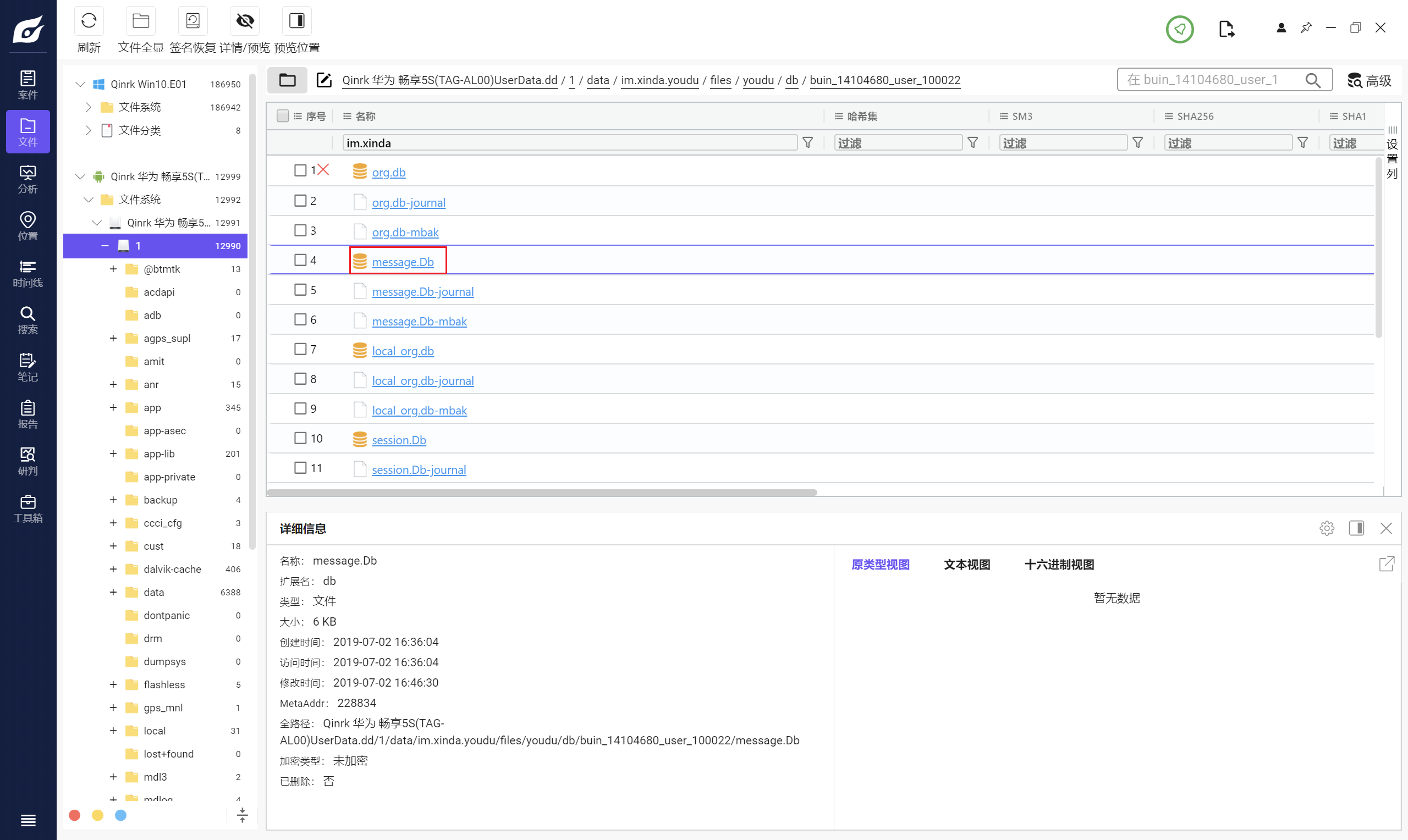The width and height of the screenshot is (1408, 840).
Task: Check the box for message.Db row
Action: [300, 260]
